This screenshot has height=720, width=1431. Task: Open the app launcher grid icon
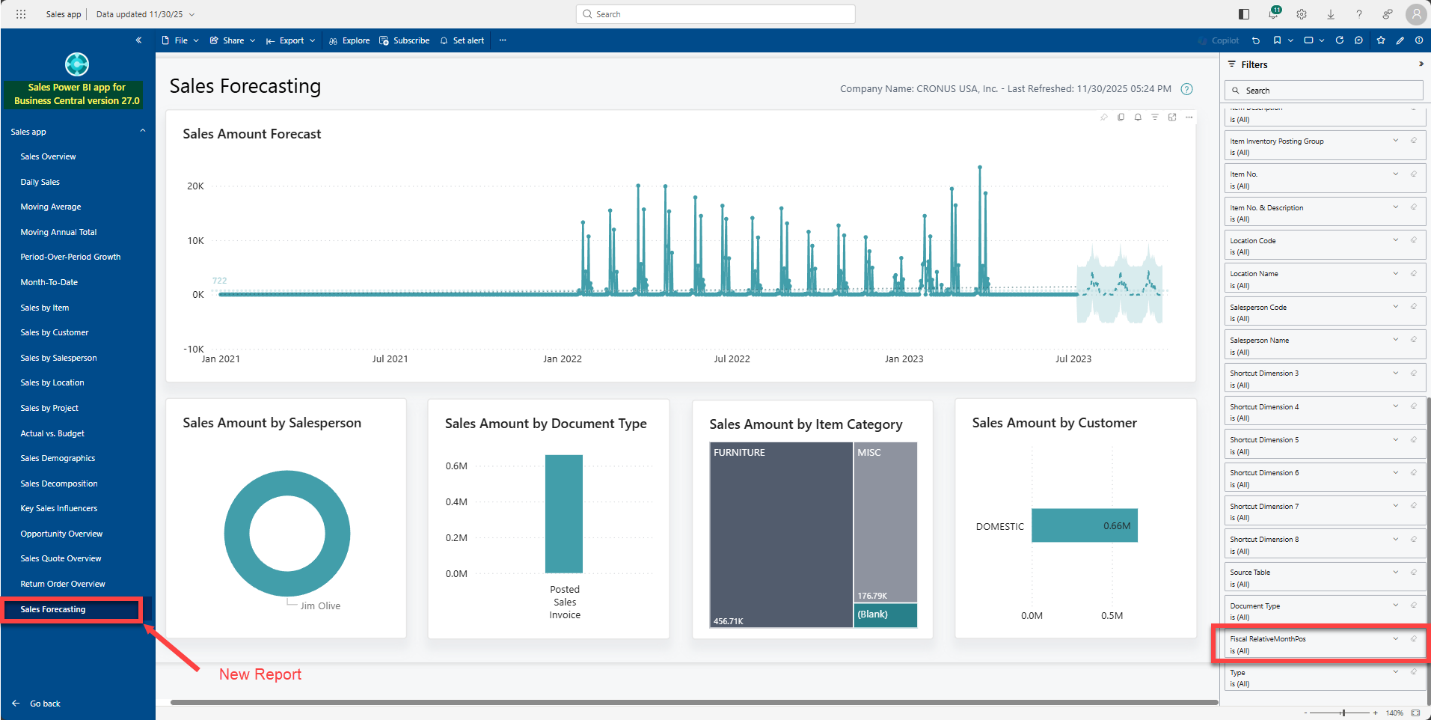click(21, 14)
